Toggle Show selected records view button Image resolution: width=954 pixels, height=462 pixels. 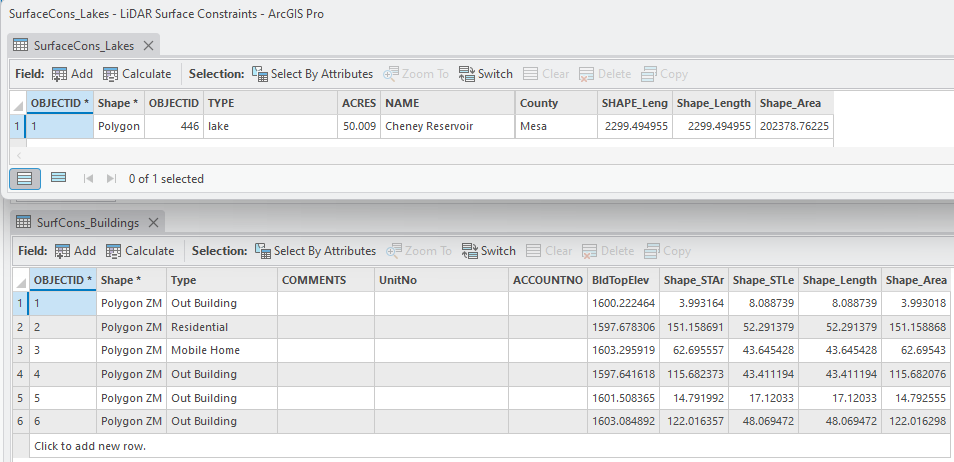pos(58,178)
